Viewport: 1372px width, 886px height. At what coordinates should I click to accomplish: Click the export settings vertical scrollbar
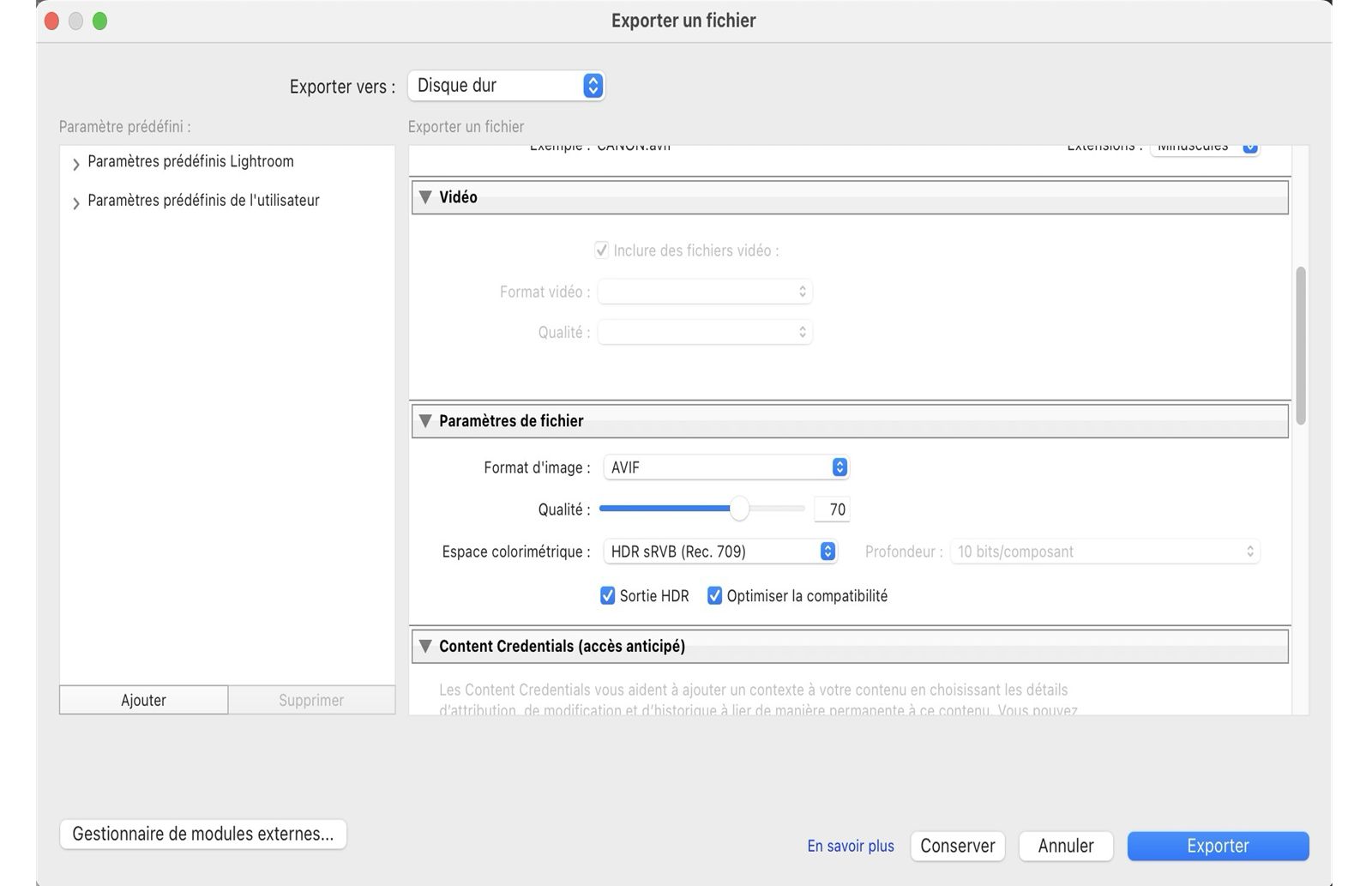click(1301, 345)
